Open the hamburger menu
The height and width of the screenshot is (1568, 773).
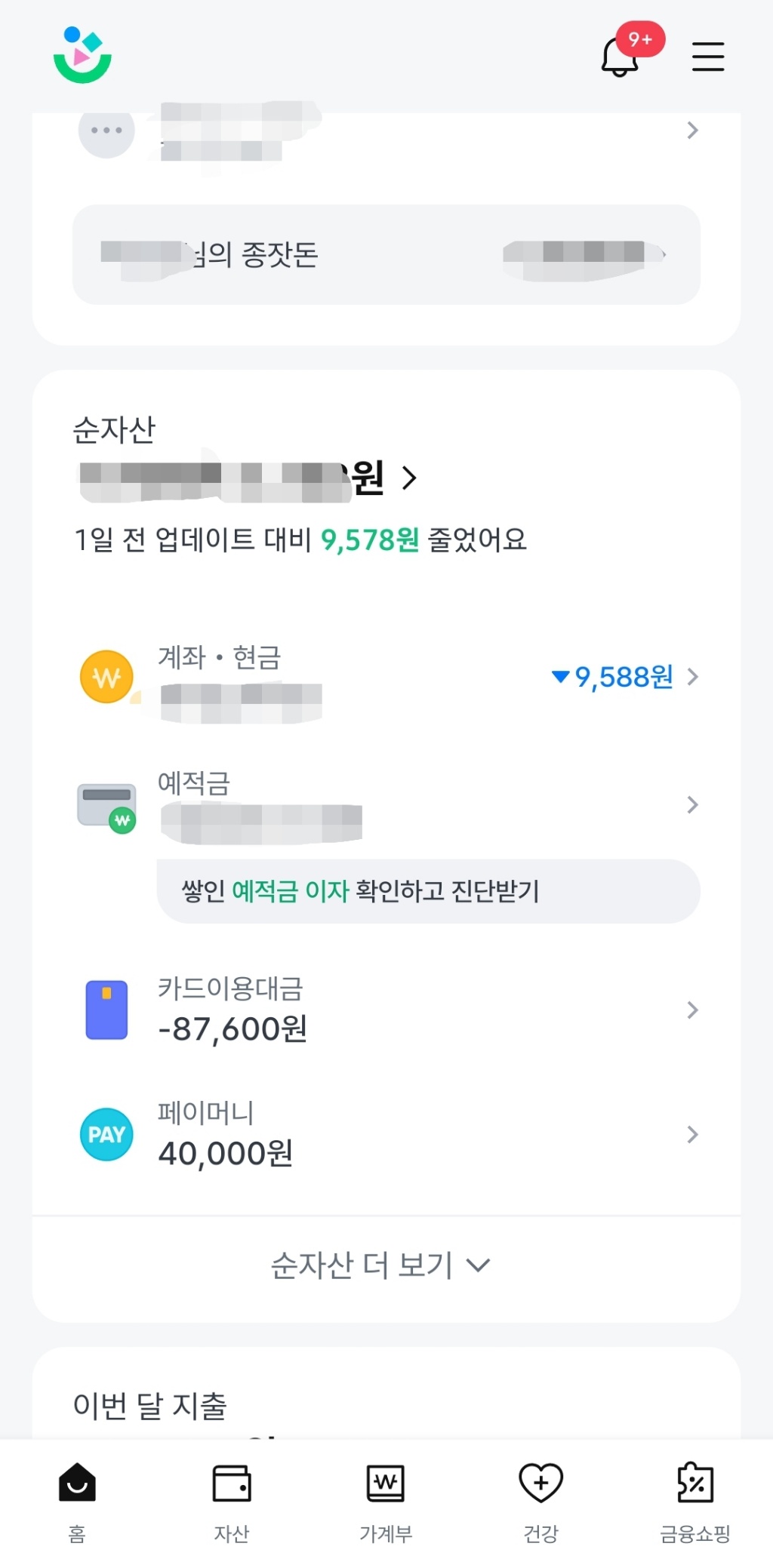click(x=707, y=57)
